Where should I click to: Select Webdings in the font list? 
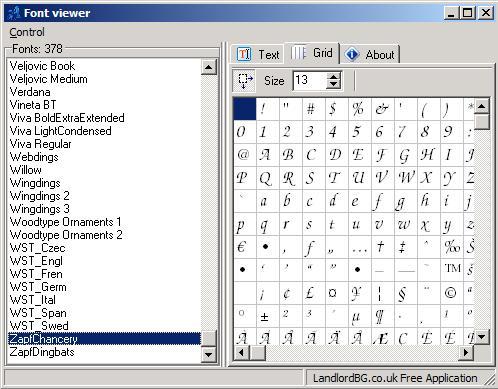34,157
